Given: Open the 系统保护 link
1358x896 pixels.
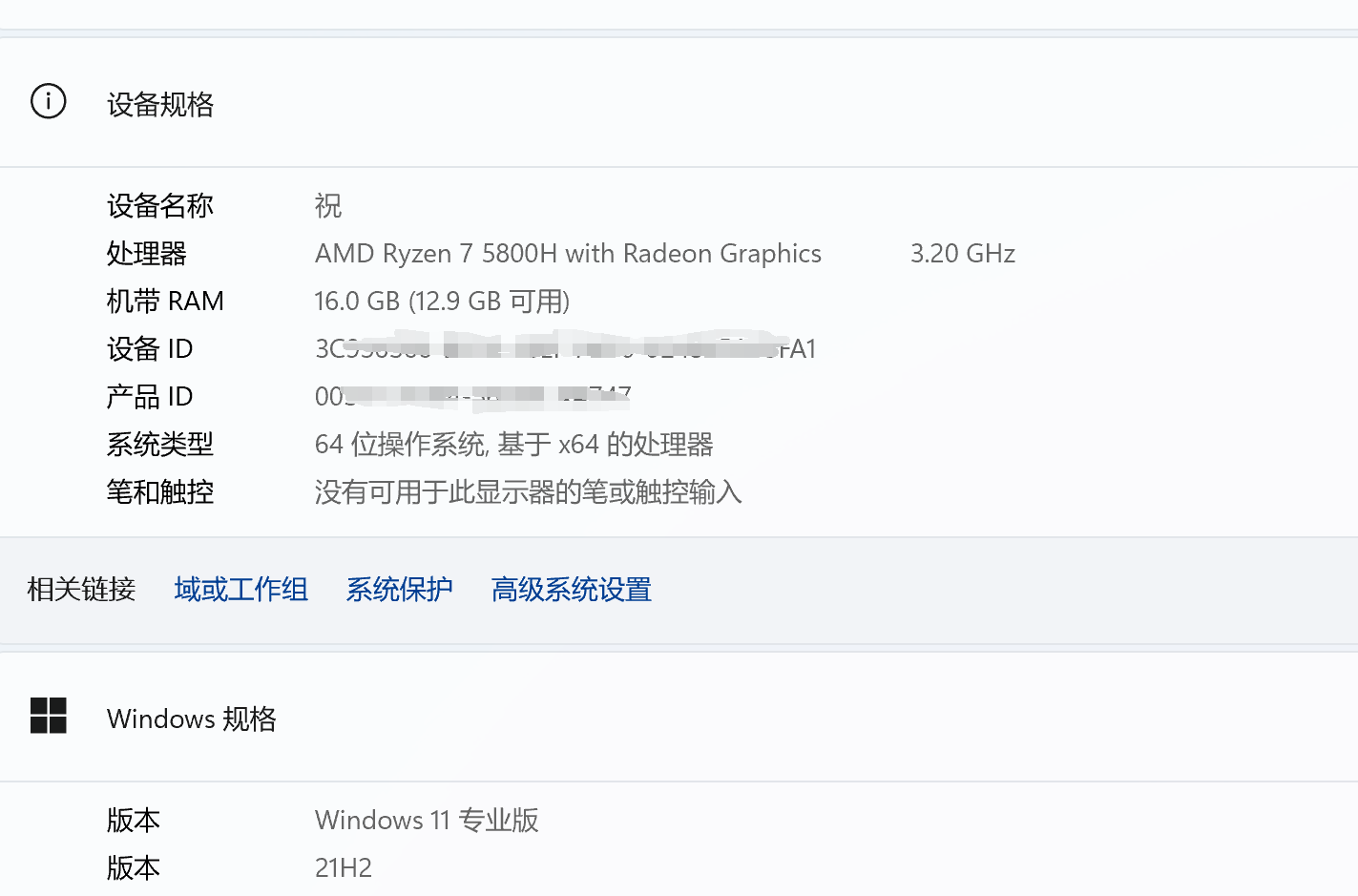Looking at the screenshot, I should pyautogui.click(x=400, y=590).
